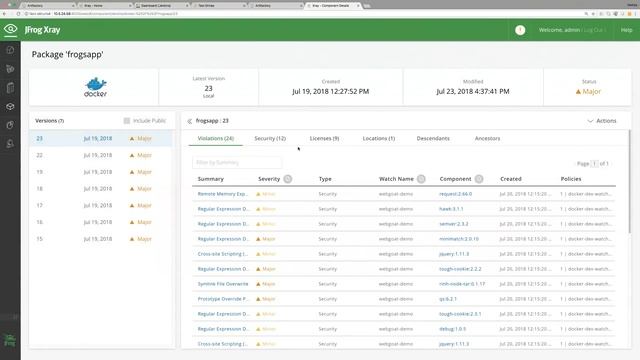640x360 pixels.
Task: Open the components box sidebar icon
Action: [10, 107]
